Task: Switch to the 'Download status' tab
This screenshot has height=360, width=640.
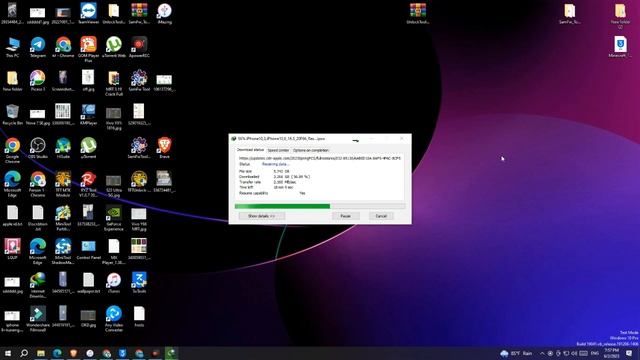Action: [250, 150]
